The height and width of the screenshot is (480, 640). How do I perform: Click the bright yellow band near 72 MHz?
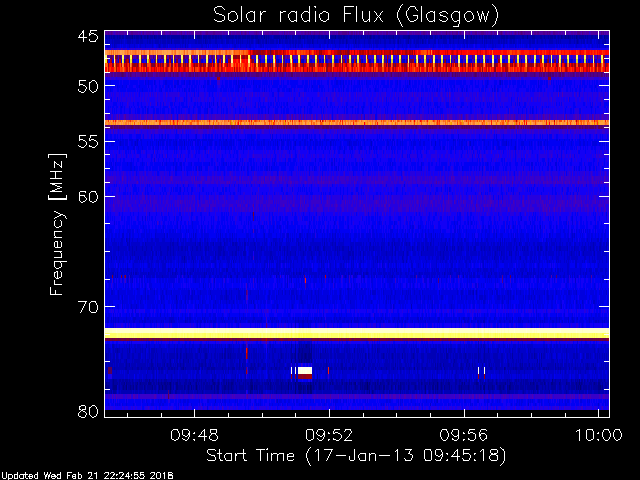(x=357, y=333)
